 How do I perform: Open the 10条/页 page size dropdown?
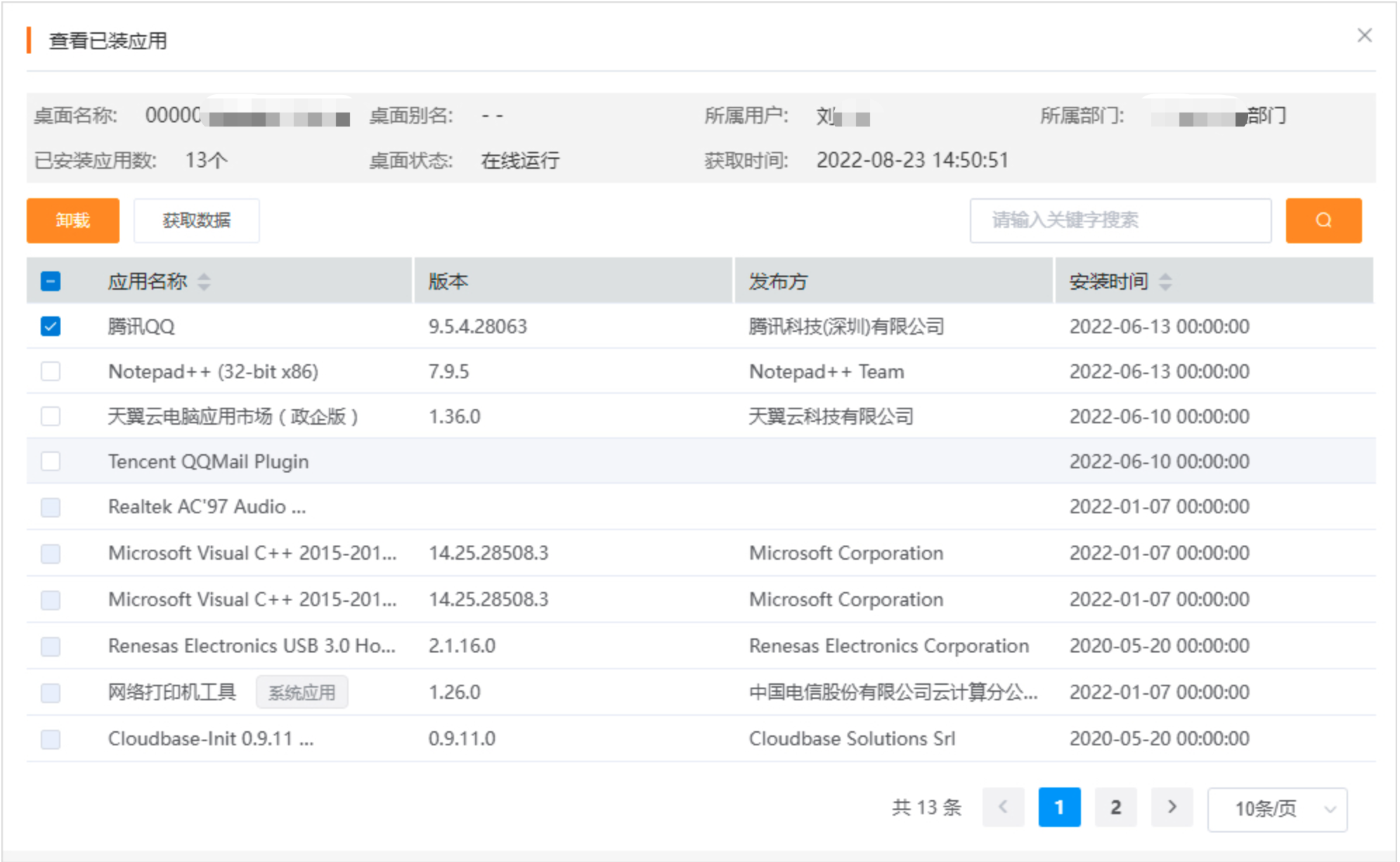pos(1276,809)
